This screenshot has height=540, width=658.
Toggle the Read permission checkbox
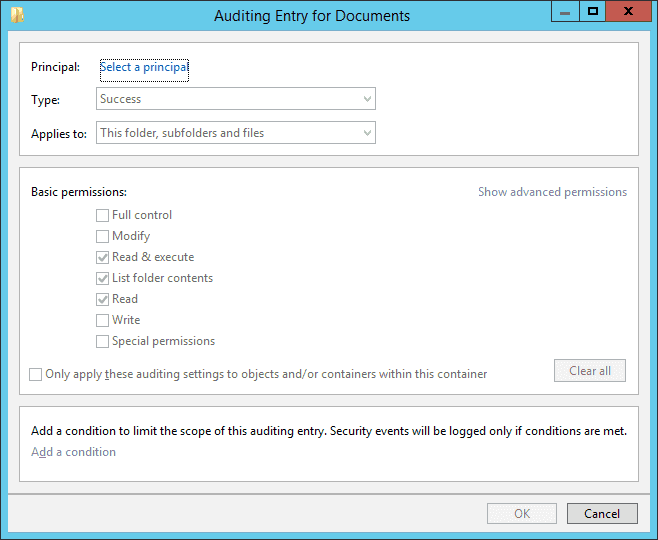[103, 299]
